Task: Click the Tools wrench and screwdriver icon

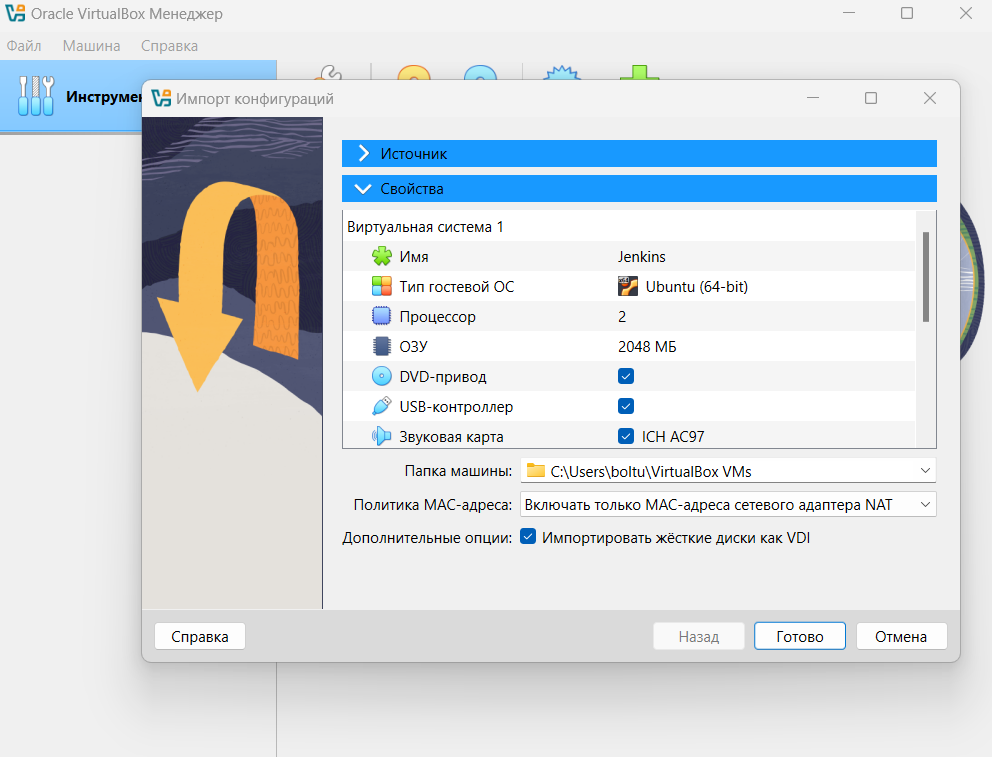Action: pos(36,95)
